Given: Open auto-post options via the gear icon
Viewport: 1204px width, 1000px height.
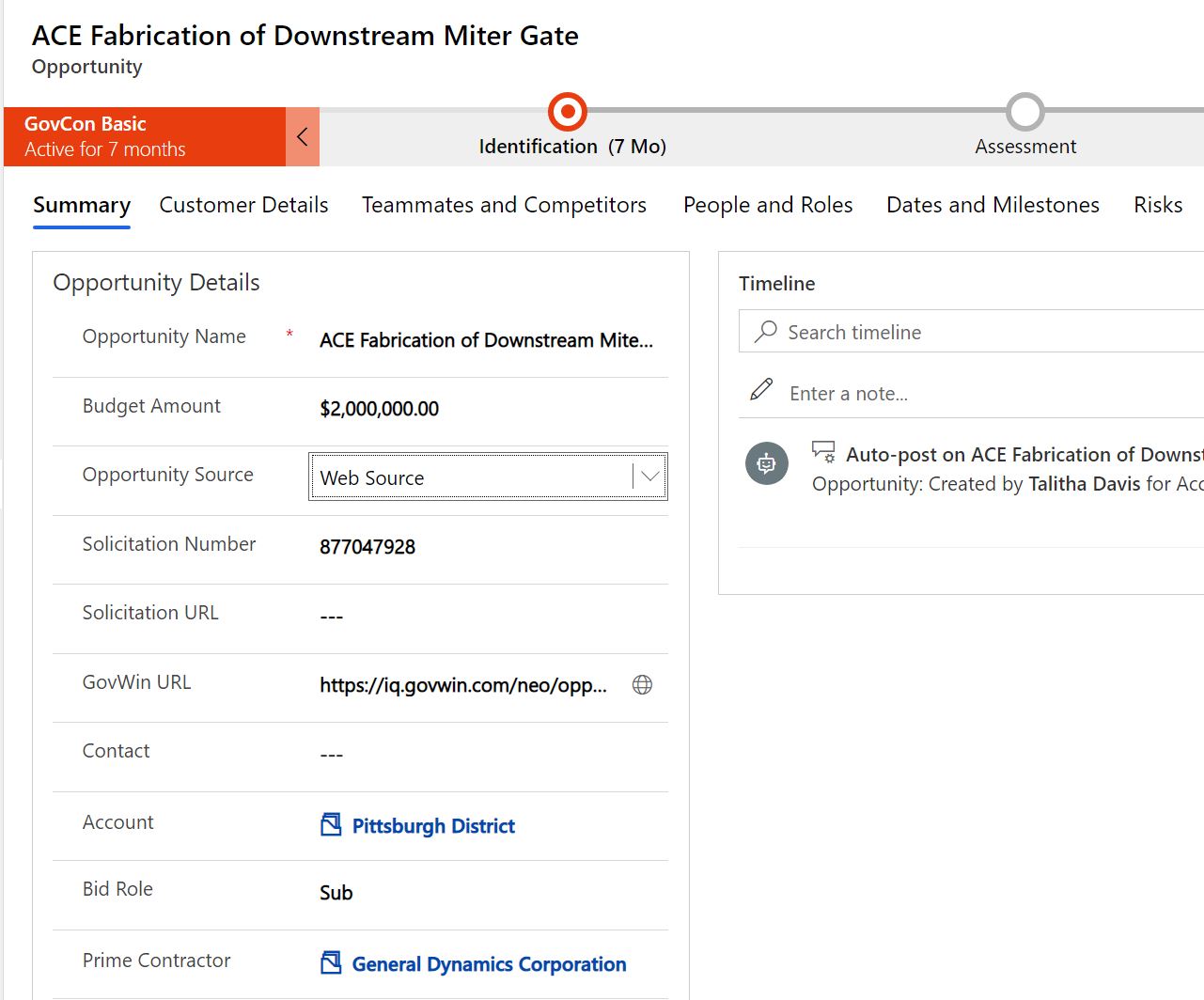Looking at the screenshot, I should [x=824, y=452].
